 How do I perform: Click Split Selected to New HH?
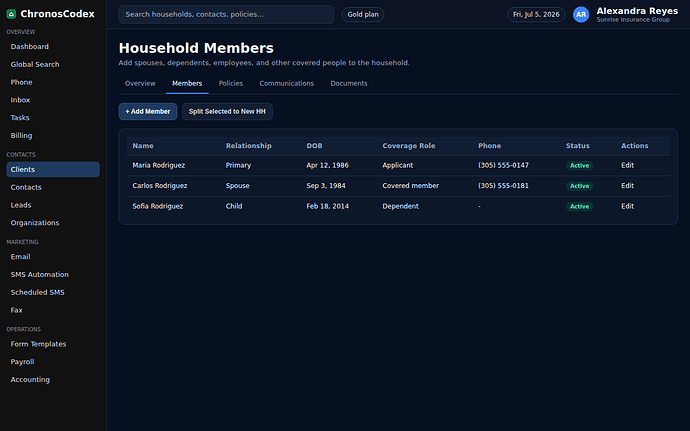coord(227,111)
